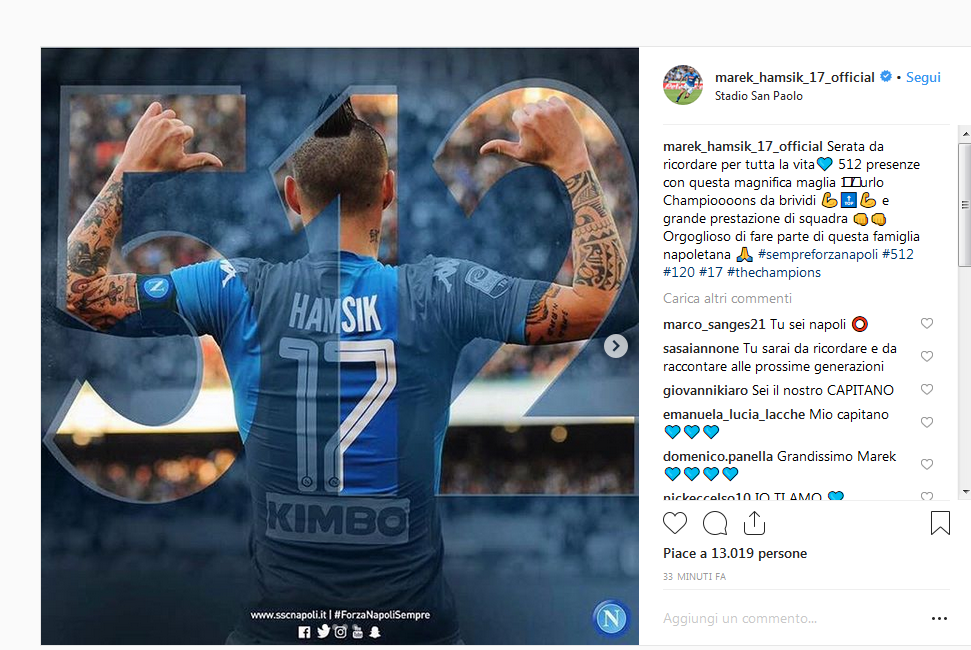Open the Stadio San Paolo location link
Screen dimensions: 971x650
759,96
